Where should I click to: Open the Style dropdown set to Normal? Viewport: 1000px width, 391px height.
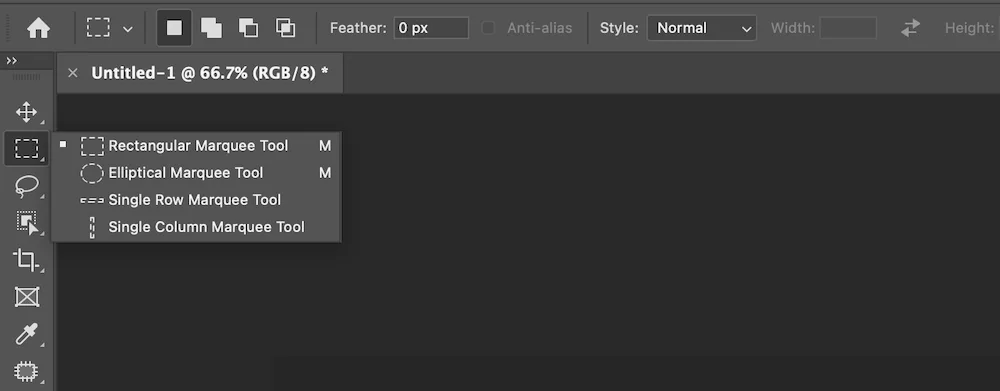coord(702,28)
